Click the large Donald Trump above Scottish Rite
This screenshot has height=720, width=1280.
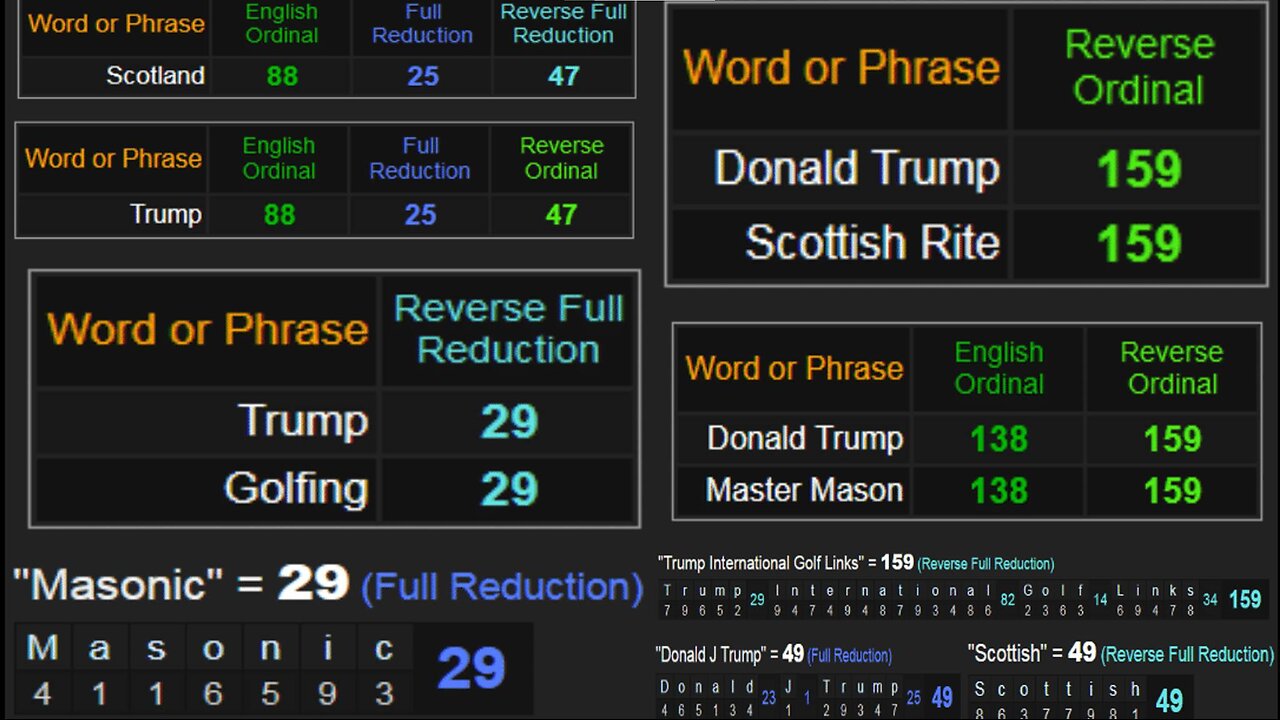pyautogui.click(x=857, y=168)
